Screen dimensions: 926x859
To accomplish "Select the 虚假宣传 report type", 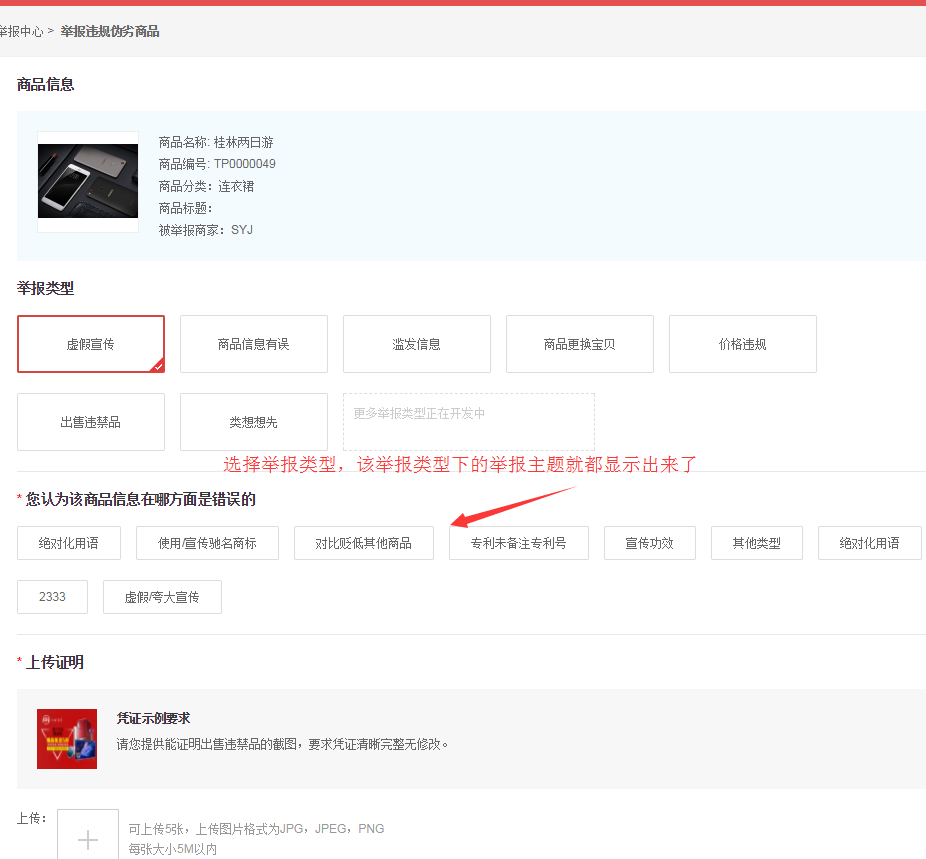I will tap(91, 344).
